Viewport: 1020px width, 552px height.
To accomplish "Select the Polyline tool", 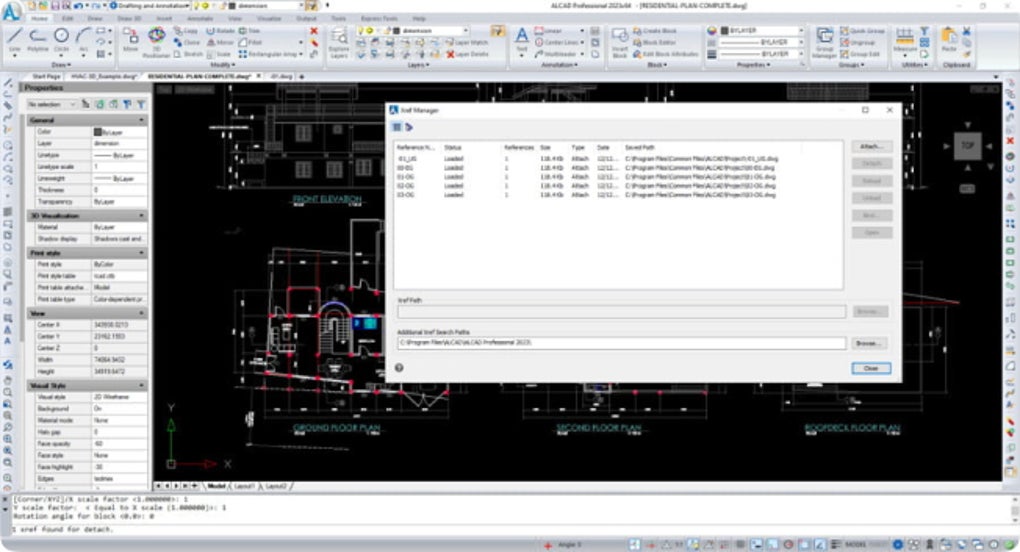I will pos(38,40).
